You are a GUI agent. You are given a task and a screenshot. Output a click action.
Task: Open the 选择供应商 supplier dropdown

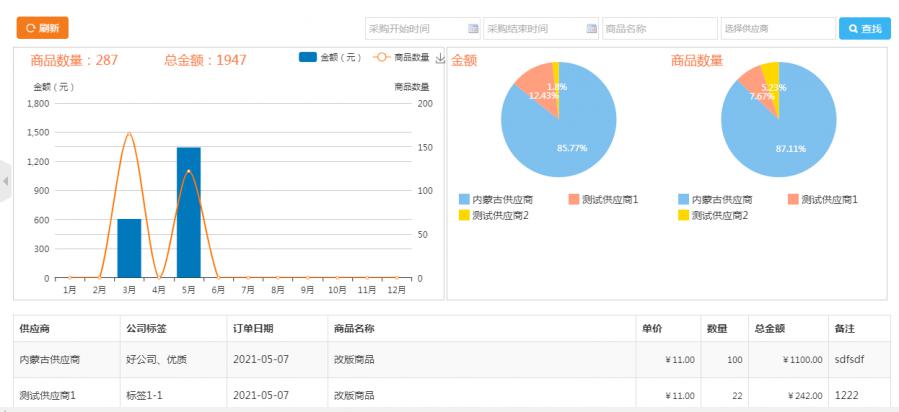click(x=777, y=29)
